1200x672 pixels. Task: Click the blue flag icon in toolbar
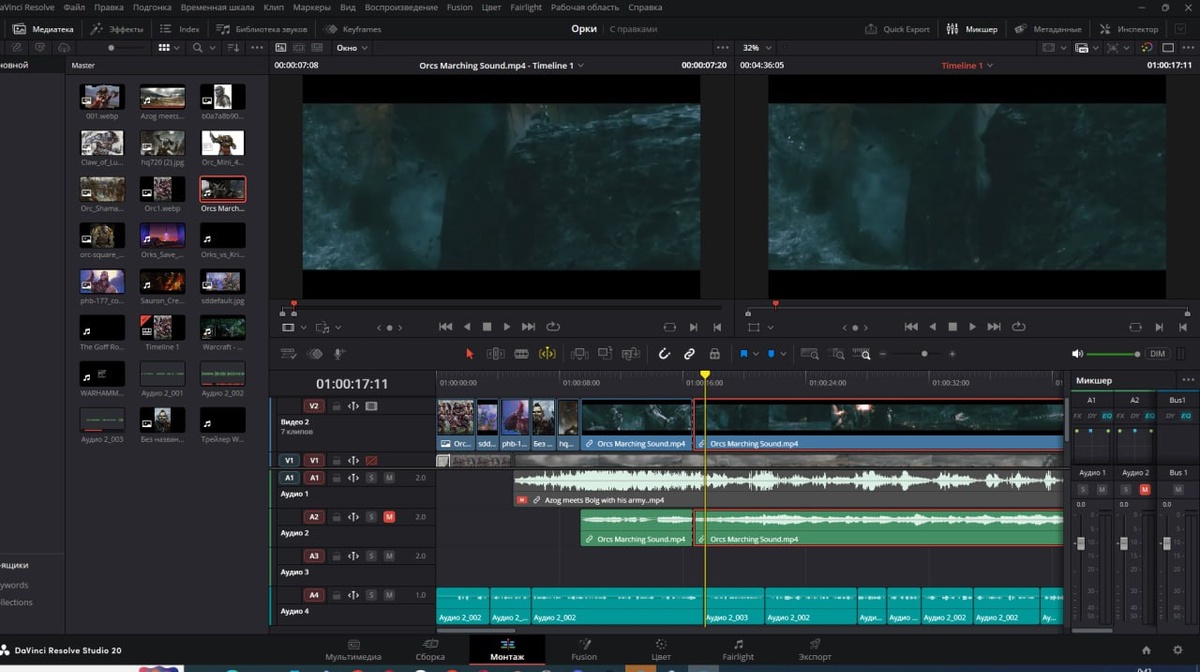[x=744, y=354]
